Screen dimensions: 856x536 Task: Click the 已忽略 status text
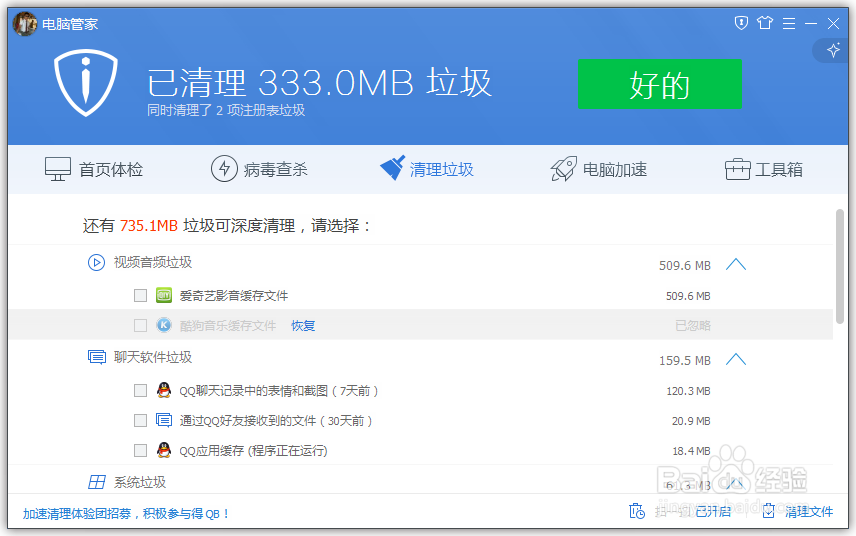point(693,326)
